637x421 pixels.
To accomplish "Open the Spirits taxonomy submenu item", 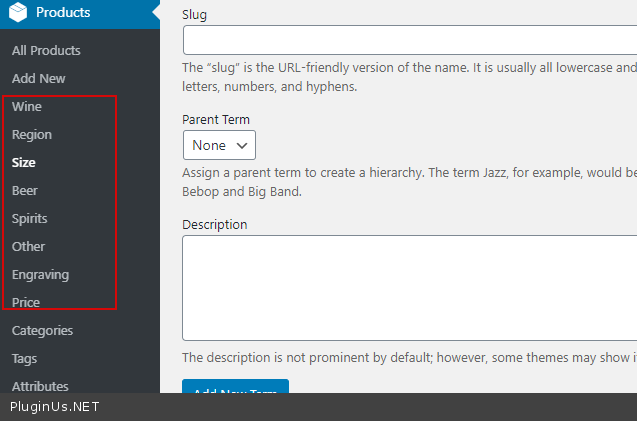I will tap(29, 218).
